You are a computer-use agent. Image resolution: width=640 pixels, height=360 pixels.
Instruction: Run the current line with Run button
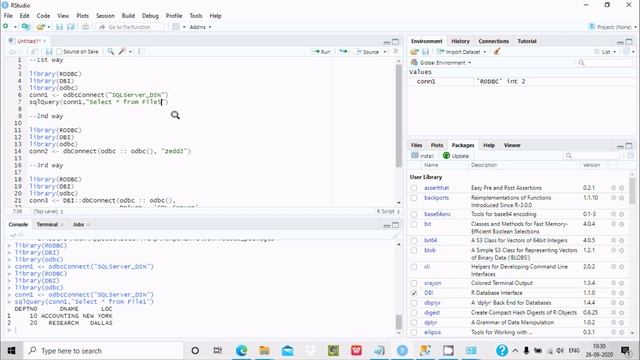pyautogui.click(x=321, y=52)
